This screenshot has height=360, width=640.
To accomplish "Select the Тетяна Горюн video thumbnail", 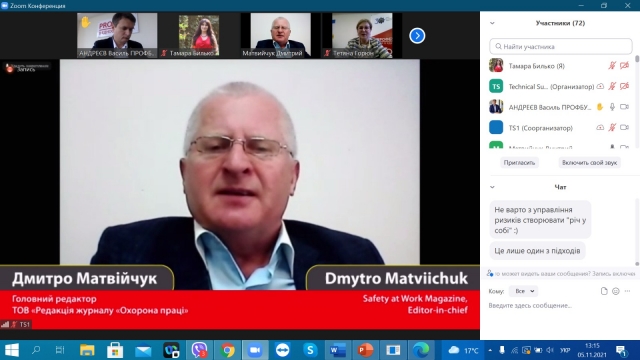I will click(362, 35).
